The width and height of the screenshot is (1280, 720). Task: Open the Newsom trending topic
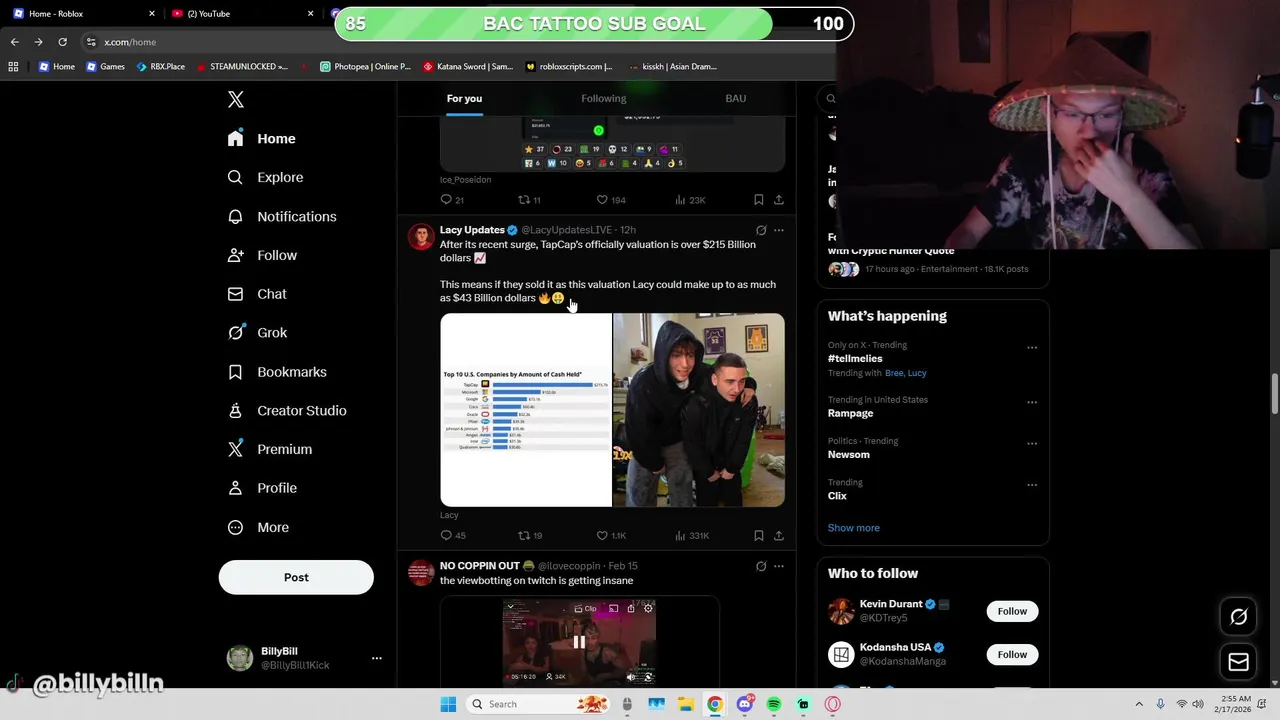(848, 454)
